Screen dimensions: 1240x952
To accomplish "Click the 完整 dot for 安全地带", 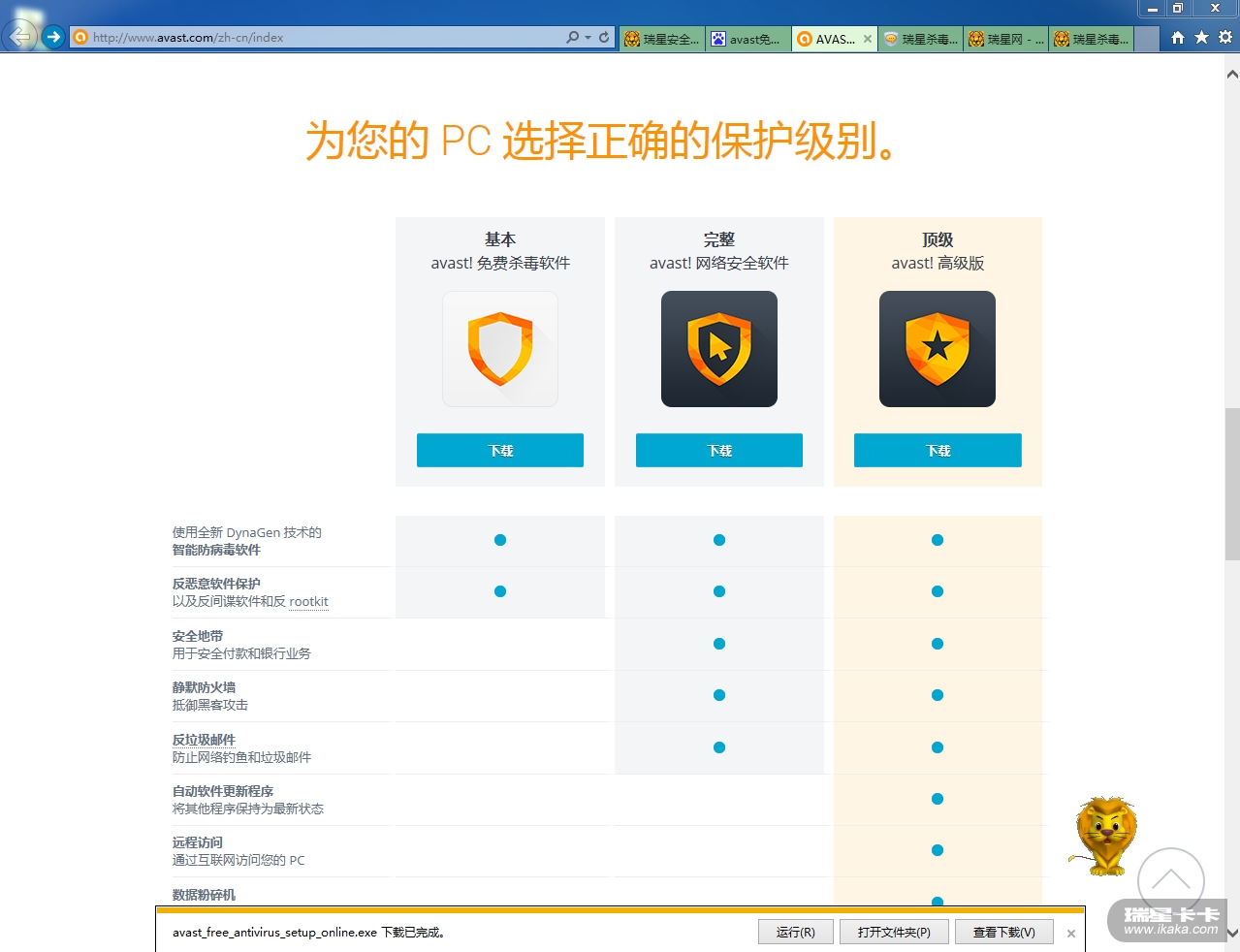I will 719,644.
